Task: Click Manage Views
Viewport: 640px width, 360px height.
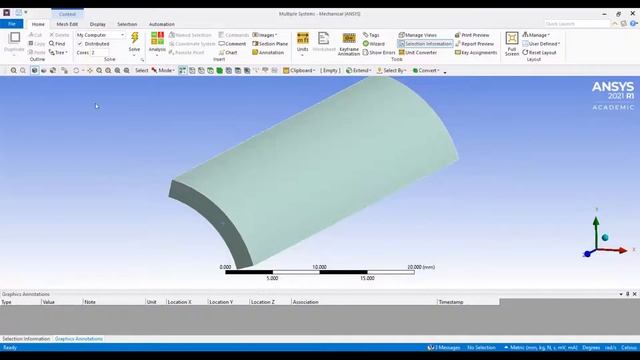Action: pyautogui.click(x=418, y=35)
